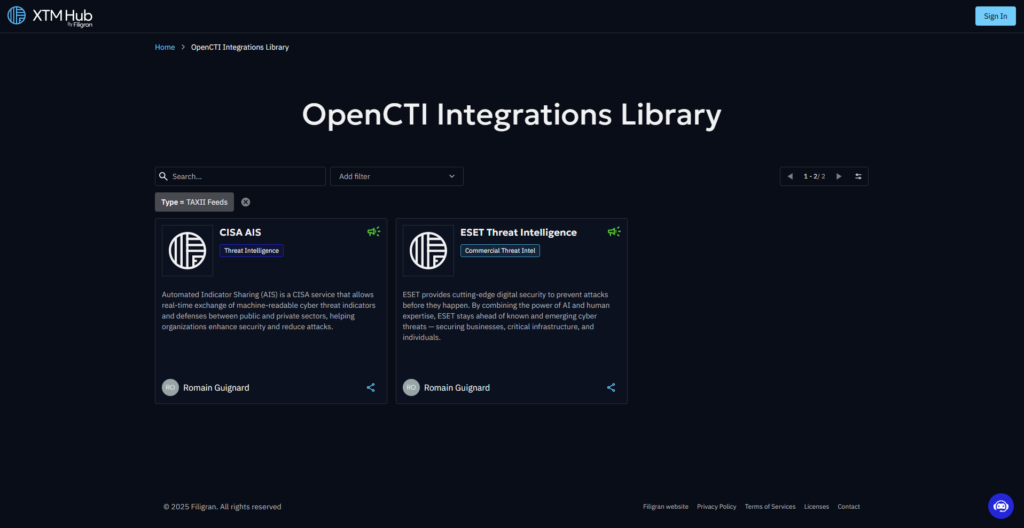Screen dimensions: 1024x528
Task: Click the megaphone icon on CISA AIS
Action: point(373,232)
